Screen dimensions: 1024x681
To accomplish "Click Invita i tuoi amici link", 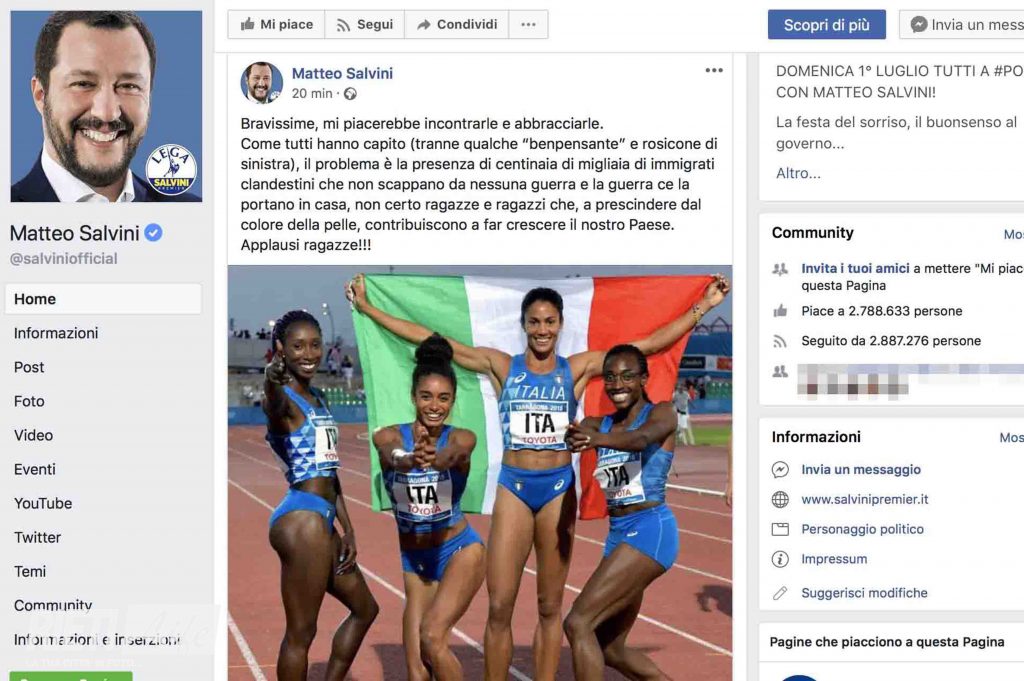I will (x=855, y=268).
